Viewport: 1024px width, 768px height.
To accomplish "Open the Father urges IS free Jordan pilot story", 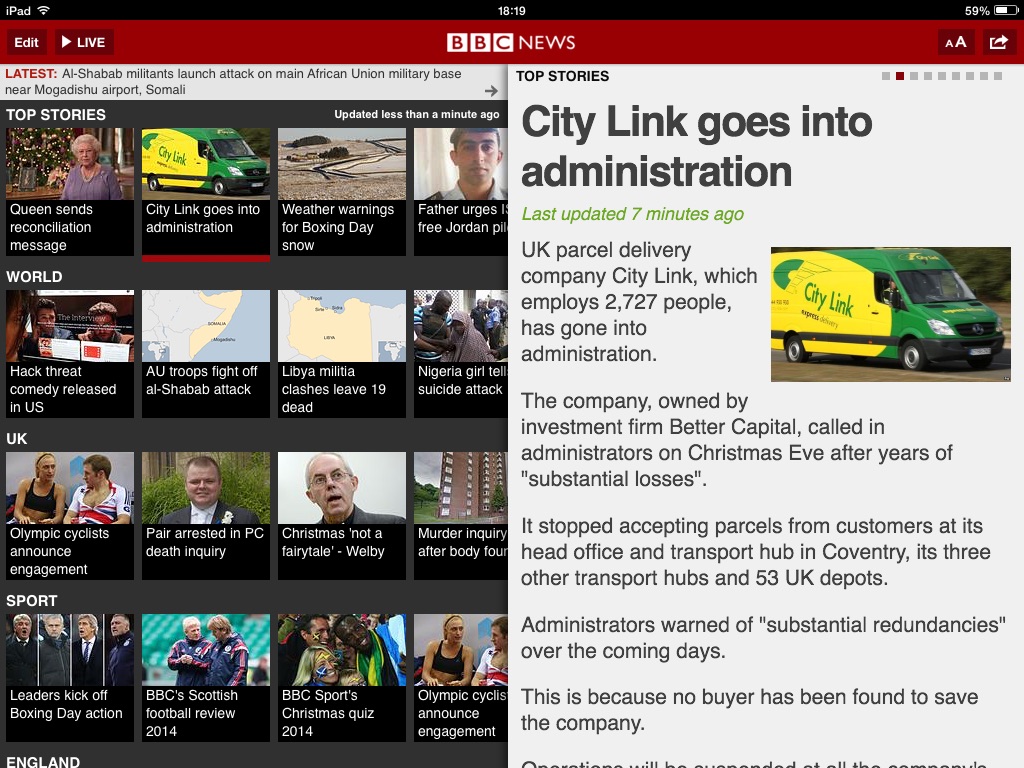I will pos(461,191).
